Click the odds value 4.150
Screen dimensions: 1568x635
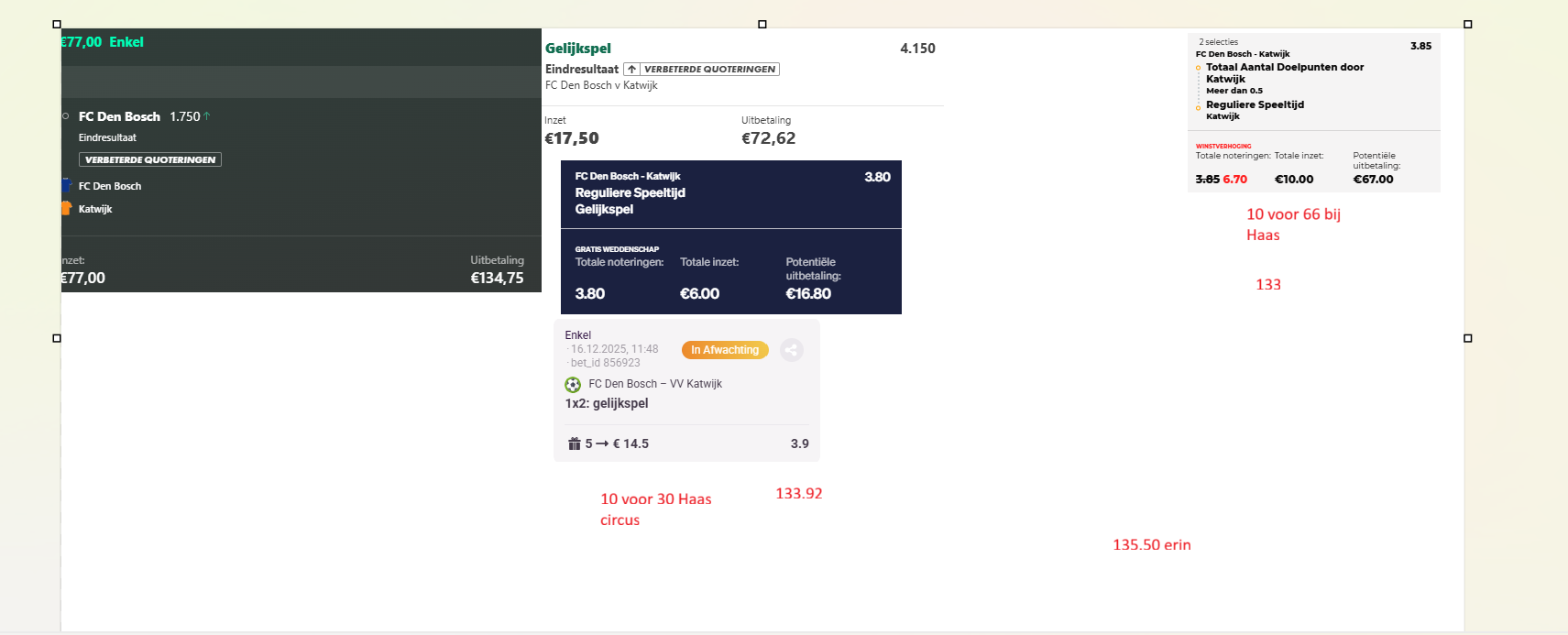pos(917,49)
